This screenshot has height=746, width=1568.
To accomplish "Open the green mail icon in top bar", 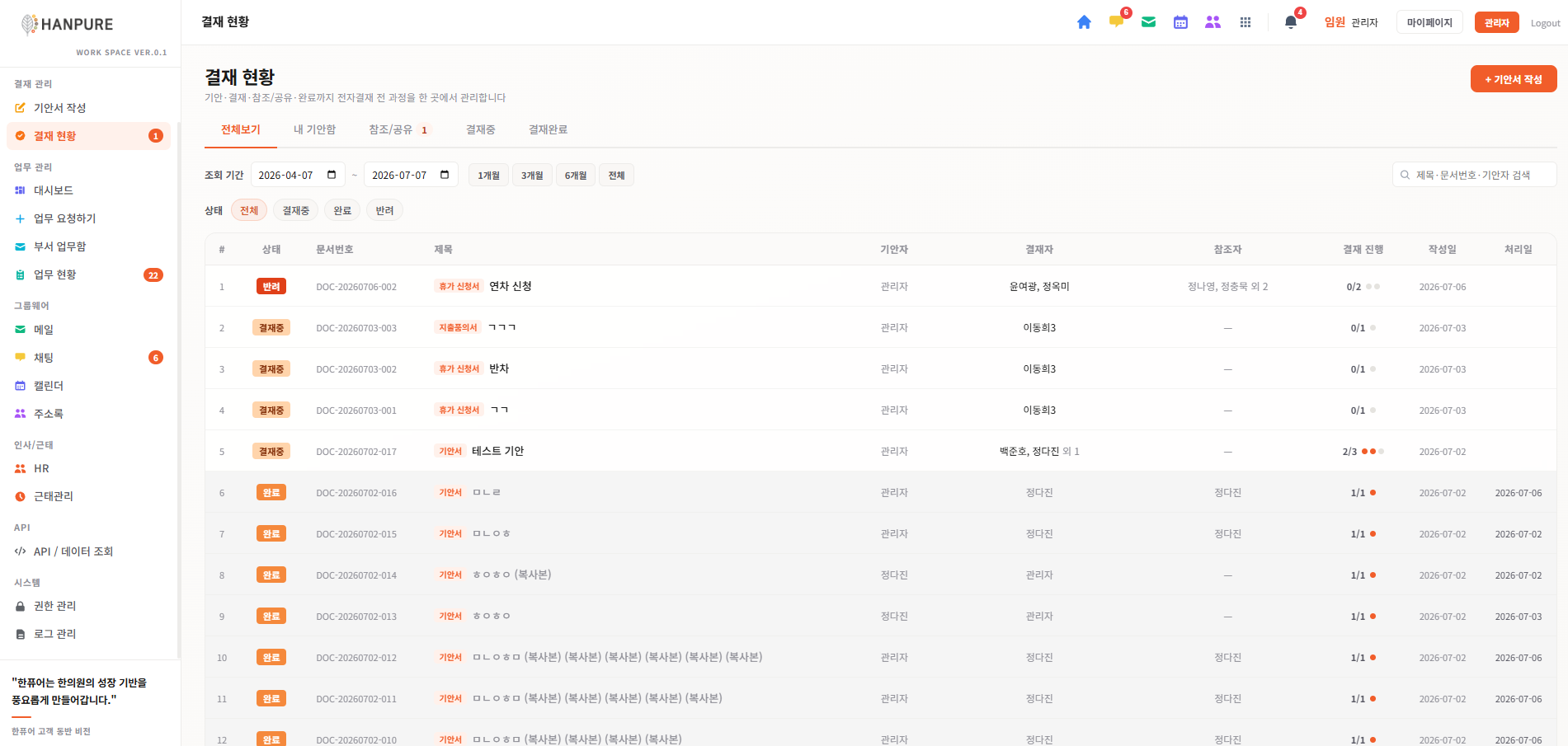I will [1148, 22].
